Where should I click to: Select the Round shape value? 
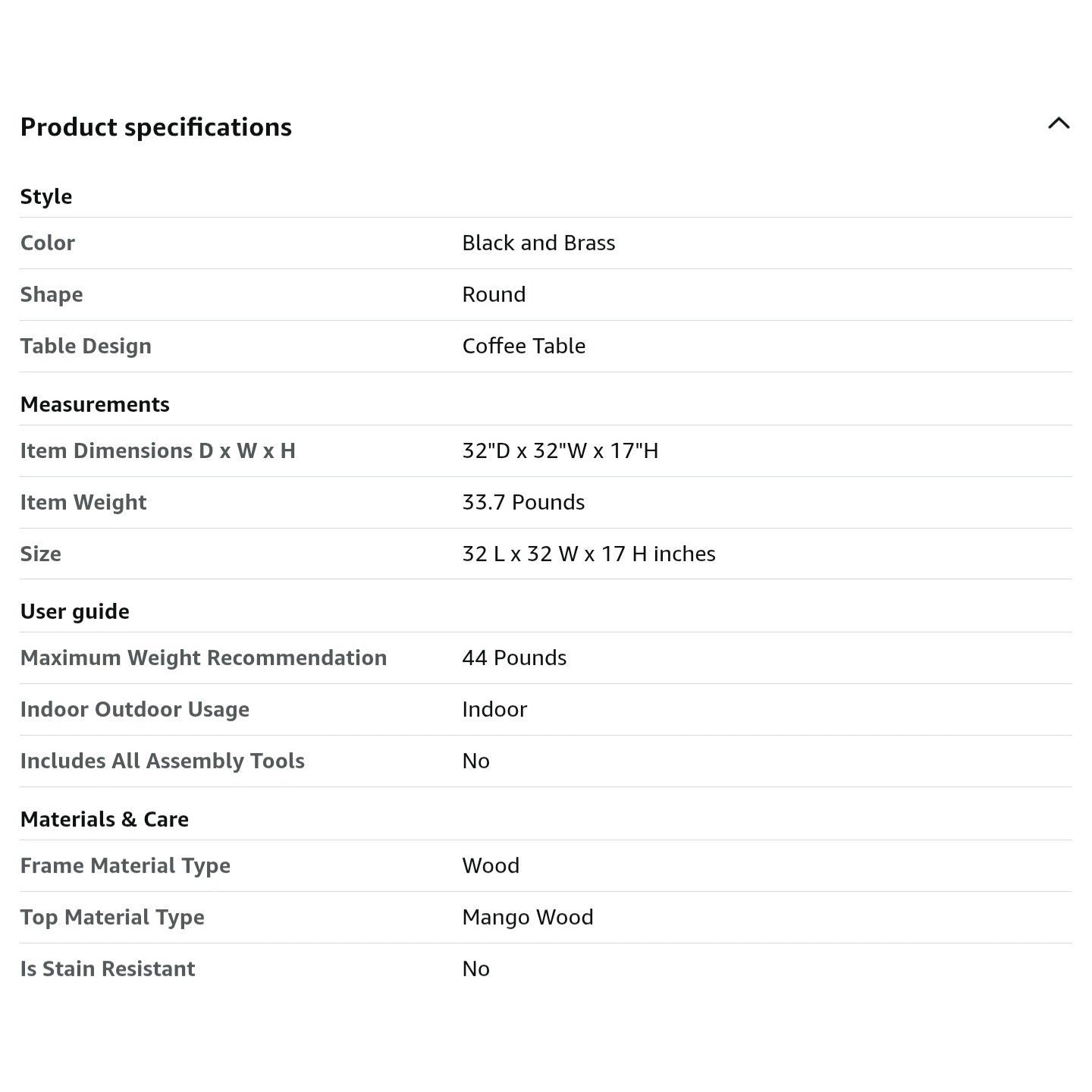pyautogui.click(x=494, y=294)
